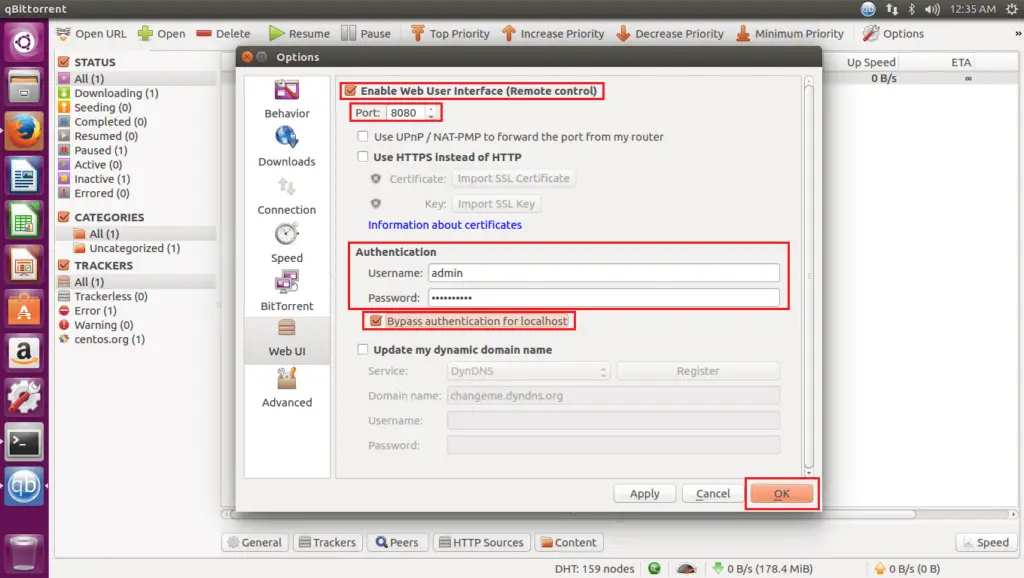Toggle the STATUS section checkbox
Image resolution: width=1024 pixels, height=578 pixels.
pyautogui.click(x=63, y=62)
